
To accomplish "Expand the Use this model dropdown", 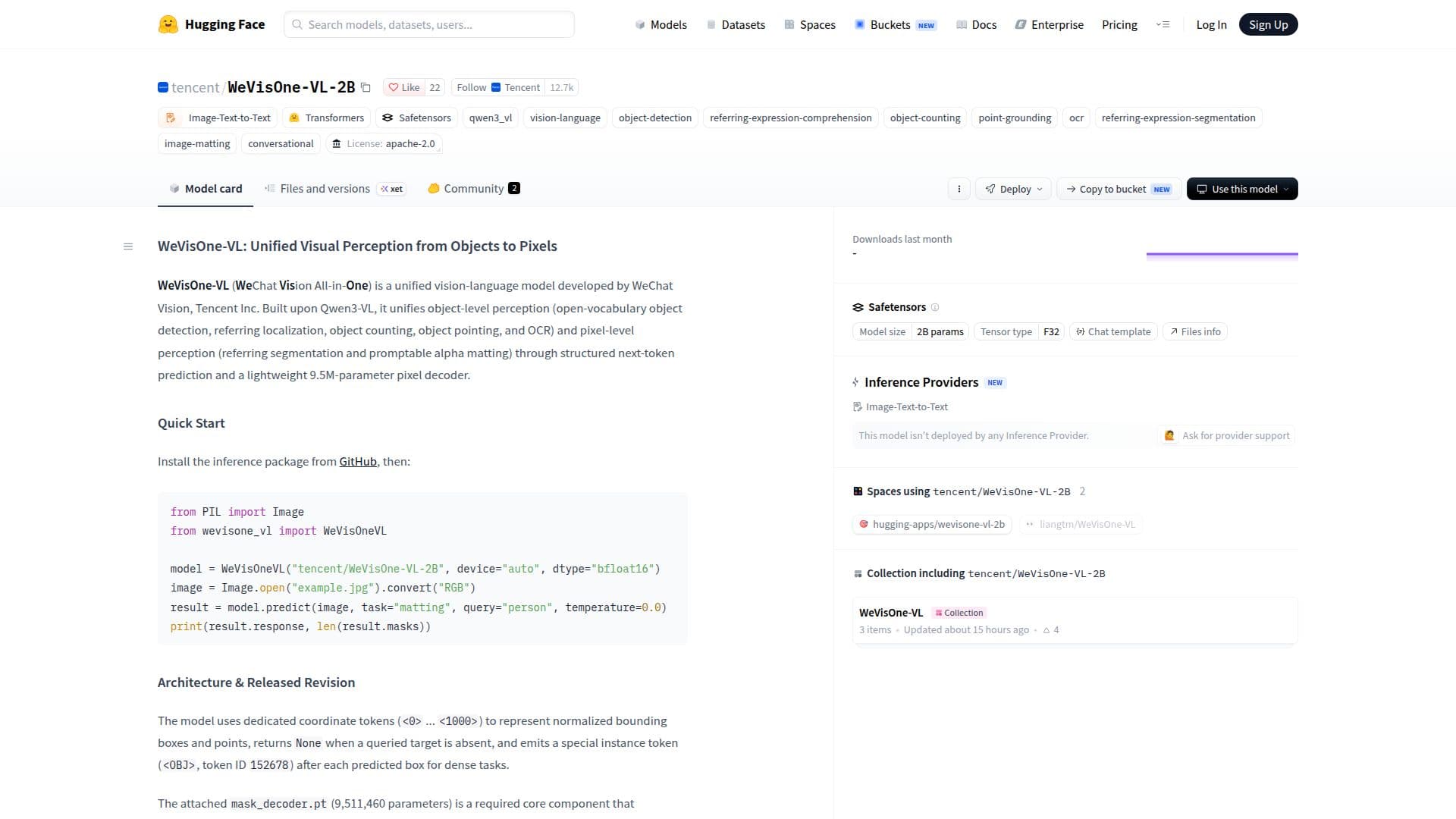I will click(1242, 189).
